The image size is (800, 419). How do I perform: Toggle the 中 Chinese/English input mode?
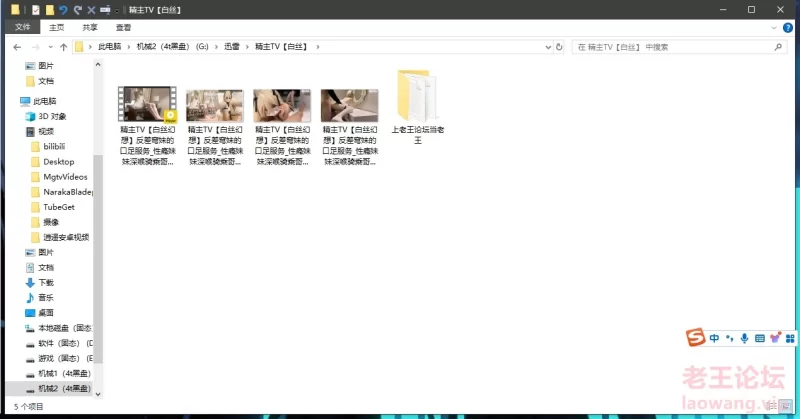point(714,338)
